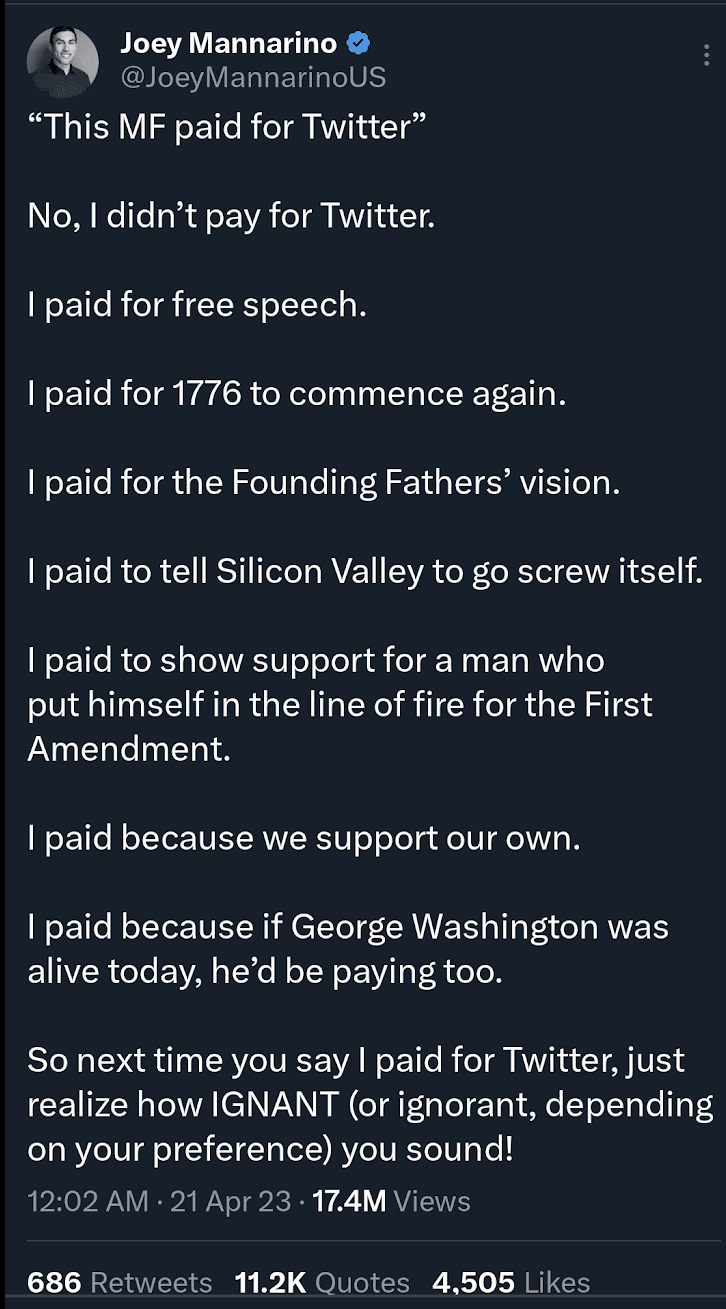This screenshot has width=726, height=1309.
Task: Click the line mentioning 1776
Action: [x=297, y=394]
